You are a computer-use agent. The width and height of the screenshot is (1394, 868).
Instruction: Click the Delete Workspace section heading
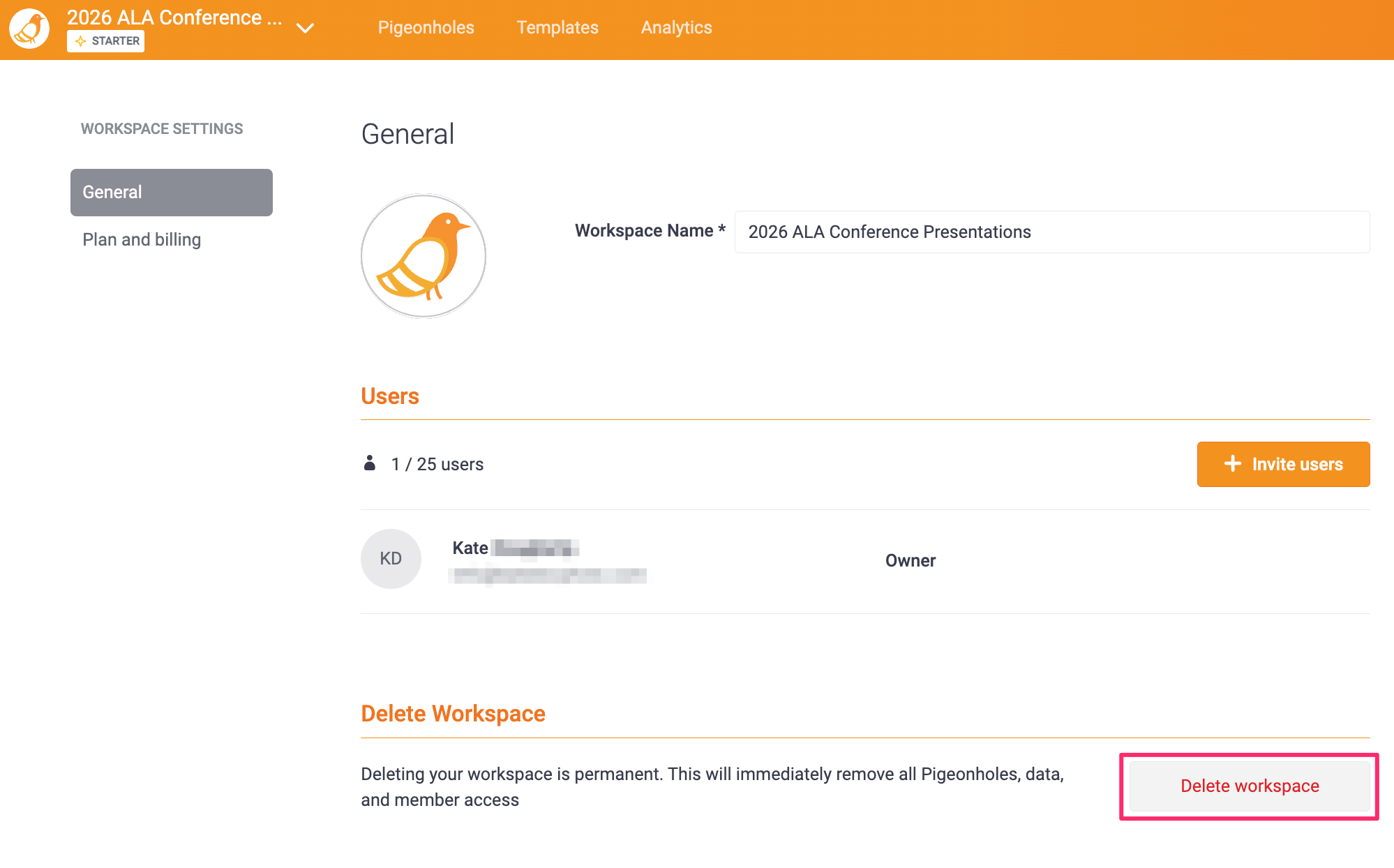coord(453,714)
